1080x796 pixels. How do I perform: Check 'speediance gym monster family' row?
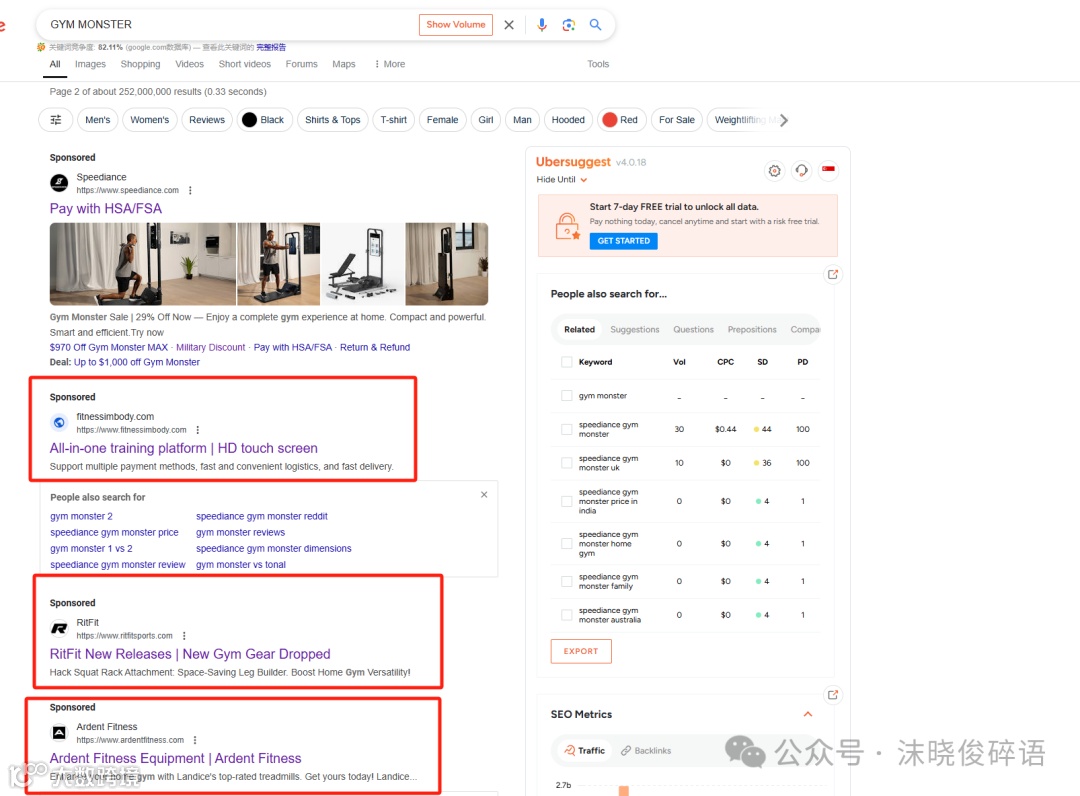[x=566, y=581]
